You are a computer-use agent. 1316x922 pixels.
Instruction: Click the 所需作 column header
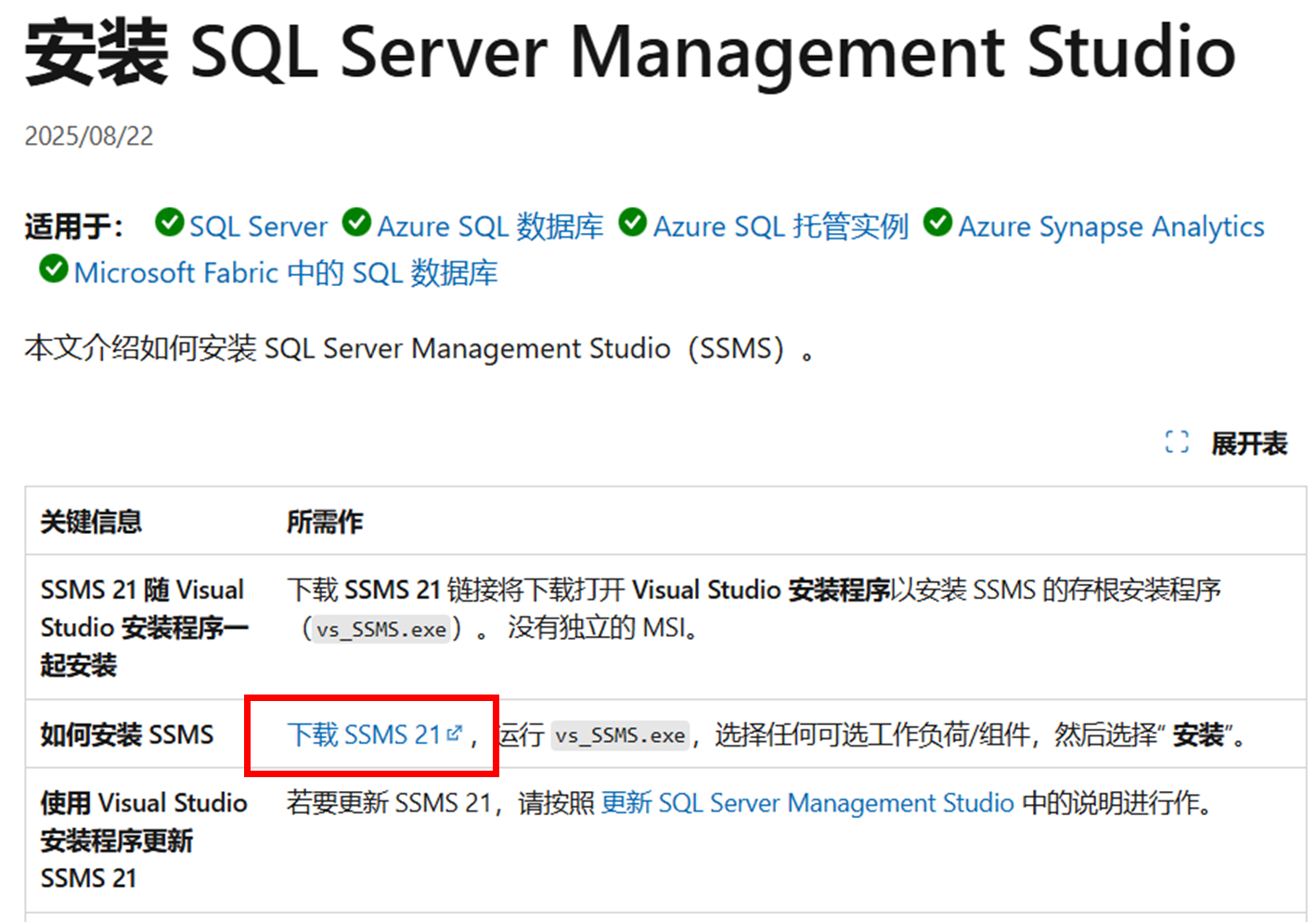click(x=325, y=522)
